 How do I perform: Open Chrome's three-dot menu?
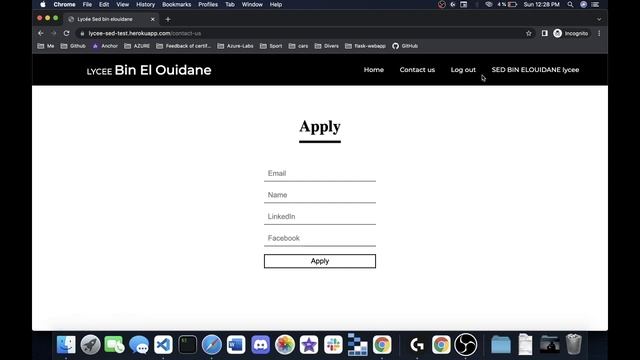599,33
